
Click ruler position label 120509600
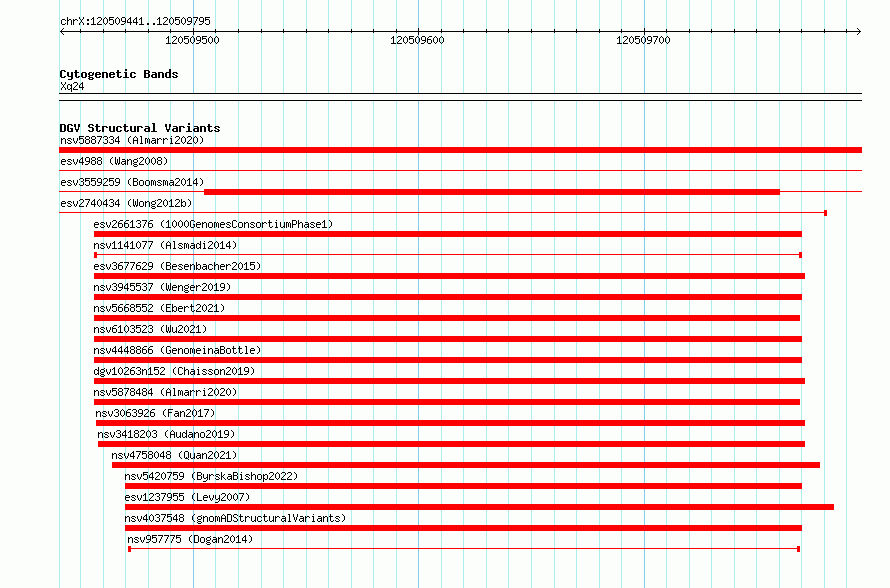[417, 40]
